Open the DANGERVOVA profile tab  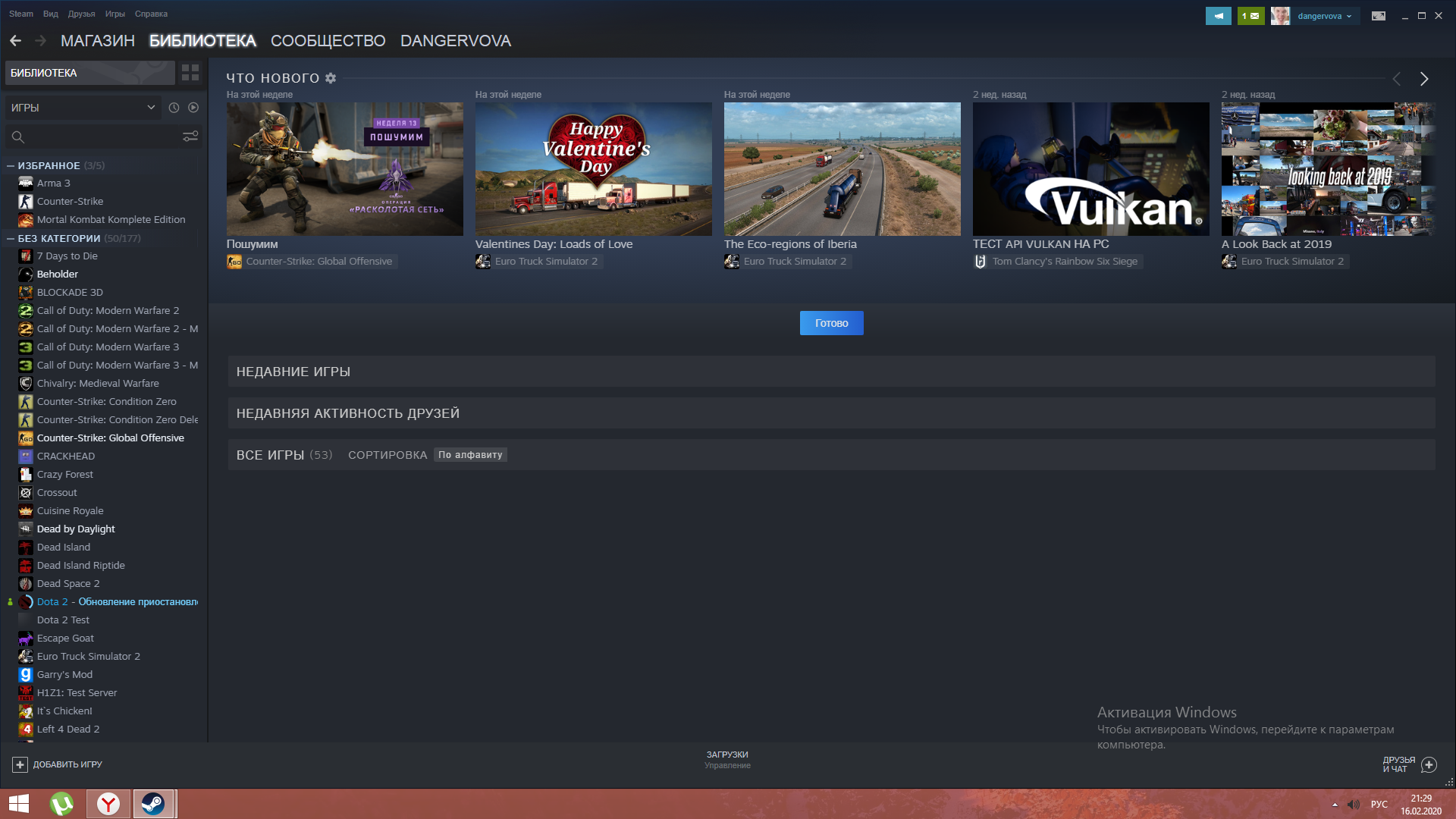coord(455,41)
